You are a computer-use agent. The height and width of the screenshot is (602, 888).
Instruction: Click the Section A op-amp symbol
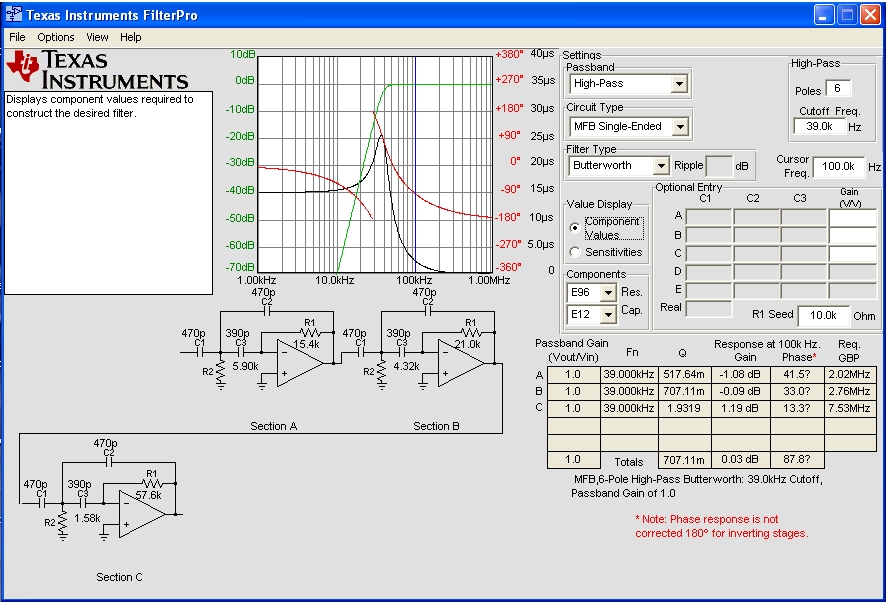tap(299, 364)
